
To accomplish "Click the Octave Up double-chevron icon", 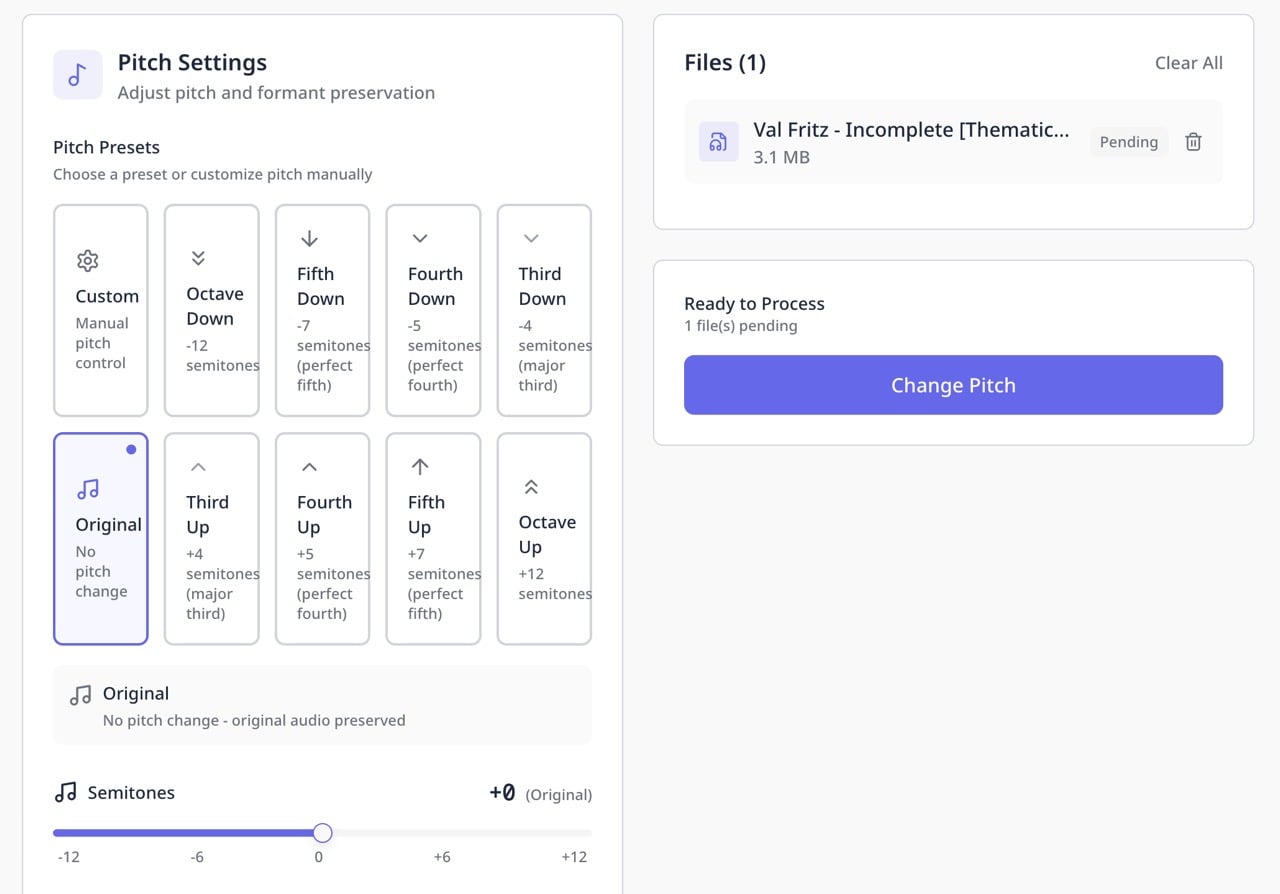I will [x=531, y=486].
